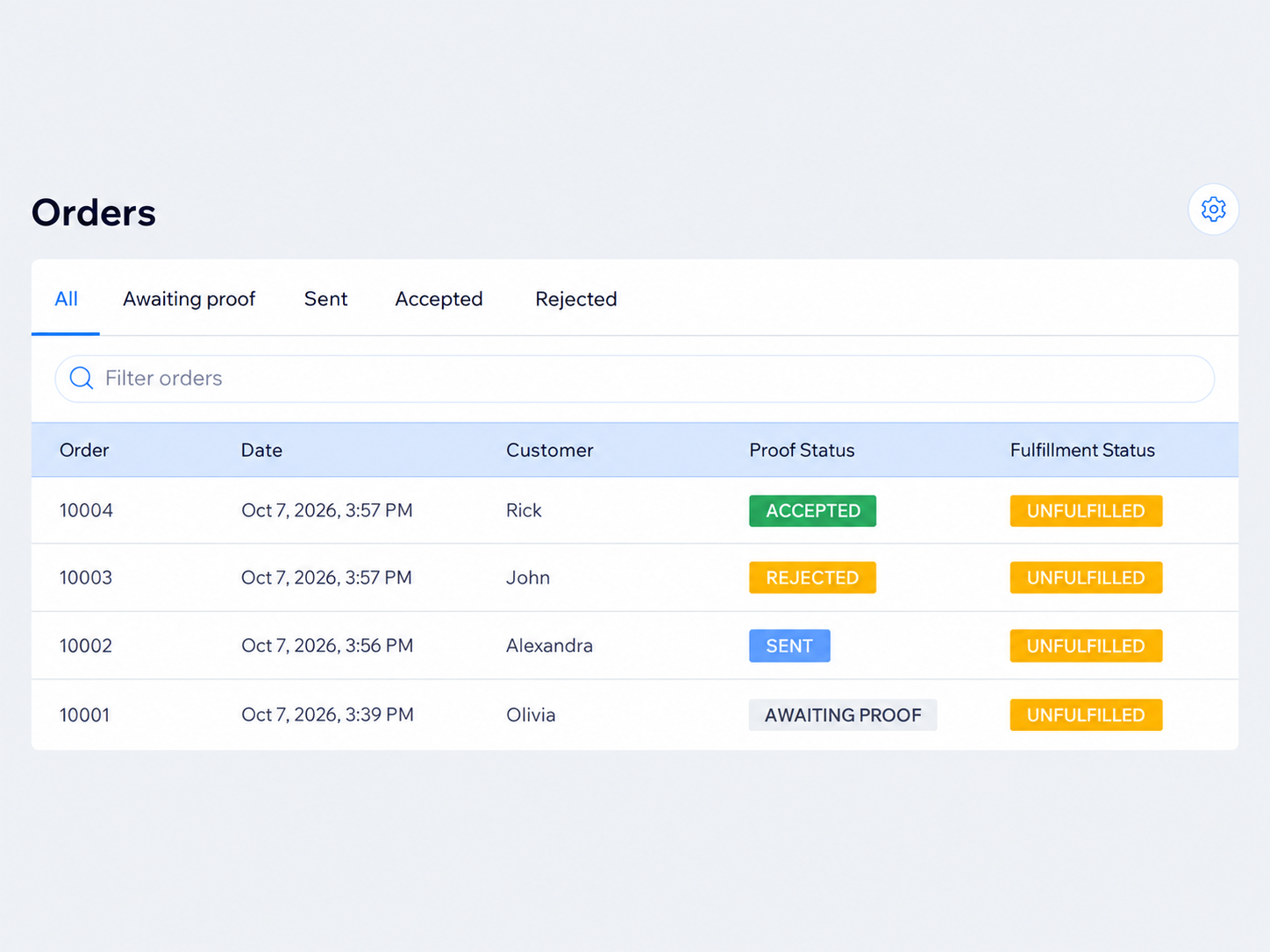Click the REJECTED status badge

click(x=812, y=578)
